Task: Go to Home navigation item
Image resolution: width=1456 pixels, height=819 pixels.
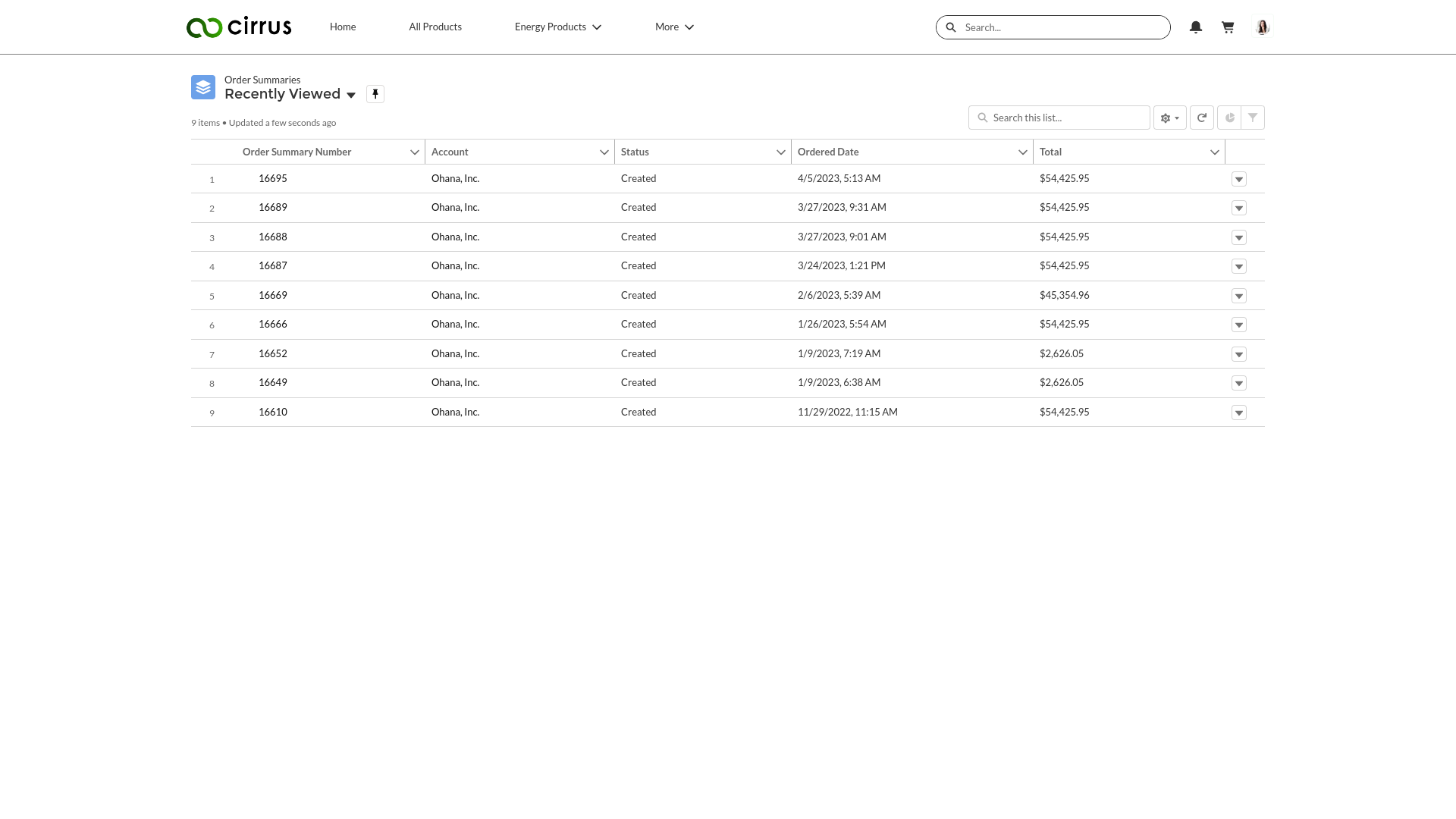Action: pyautogui.click(x=343, y=27)
